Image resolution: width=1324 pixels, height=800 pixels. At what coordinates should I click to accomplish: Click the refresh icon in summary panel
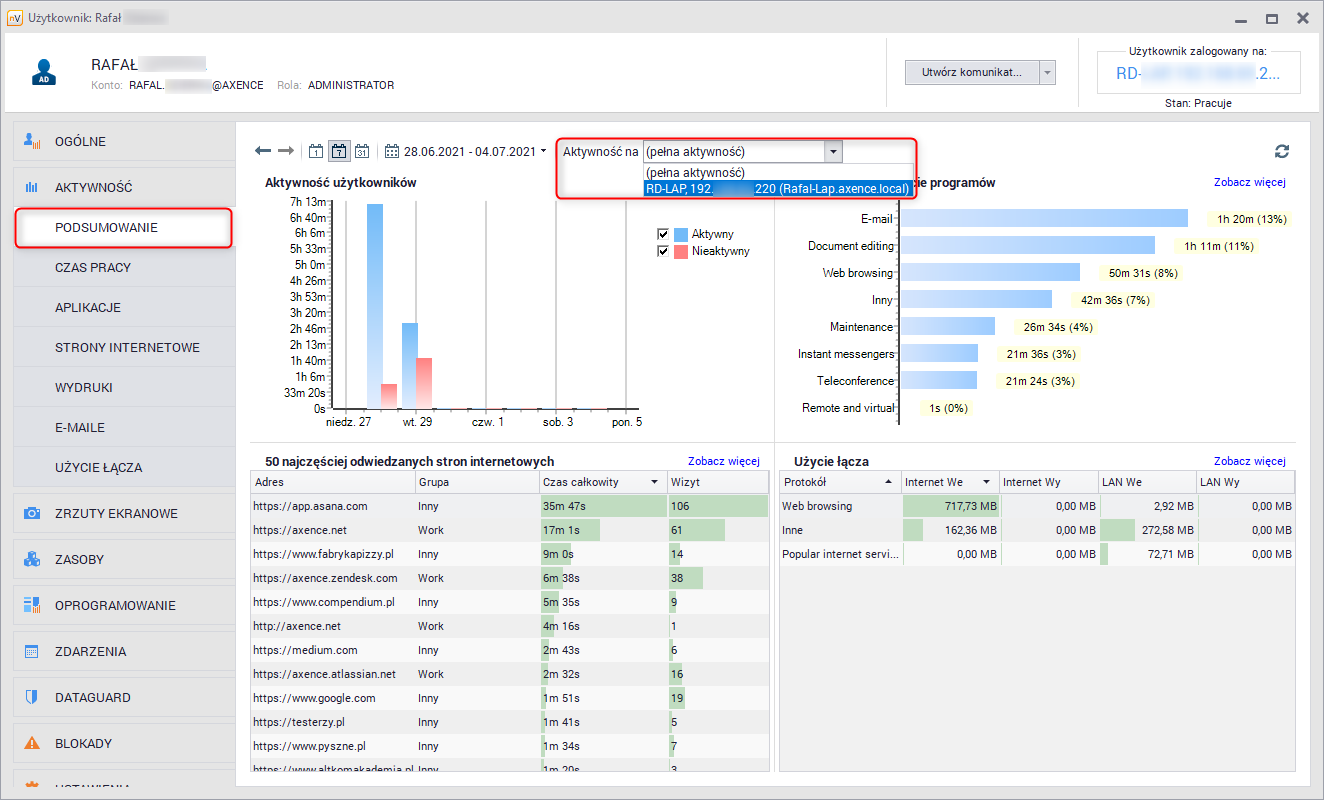coord(1282,151)
